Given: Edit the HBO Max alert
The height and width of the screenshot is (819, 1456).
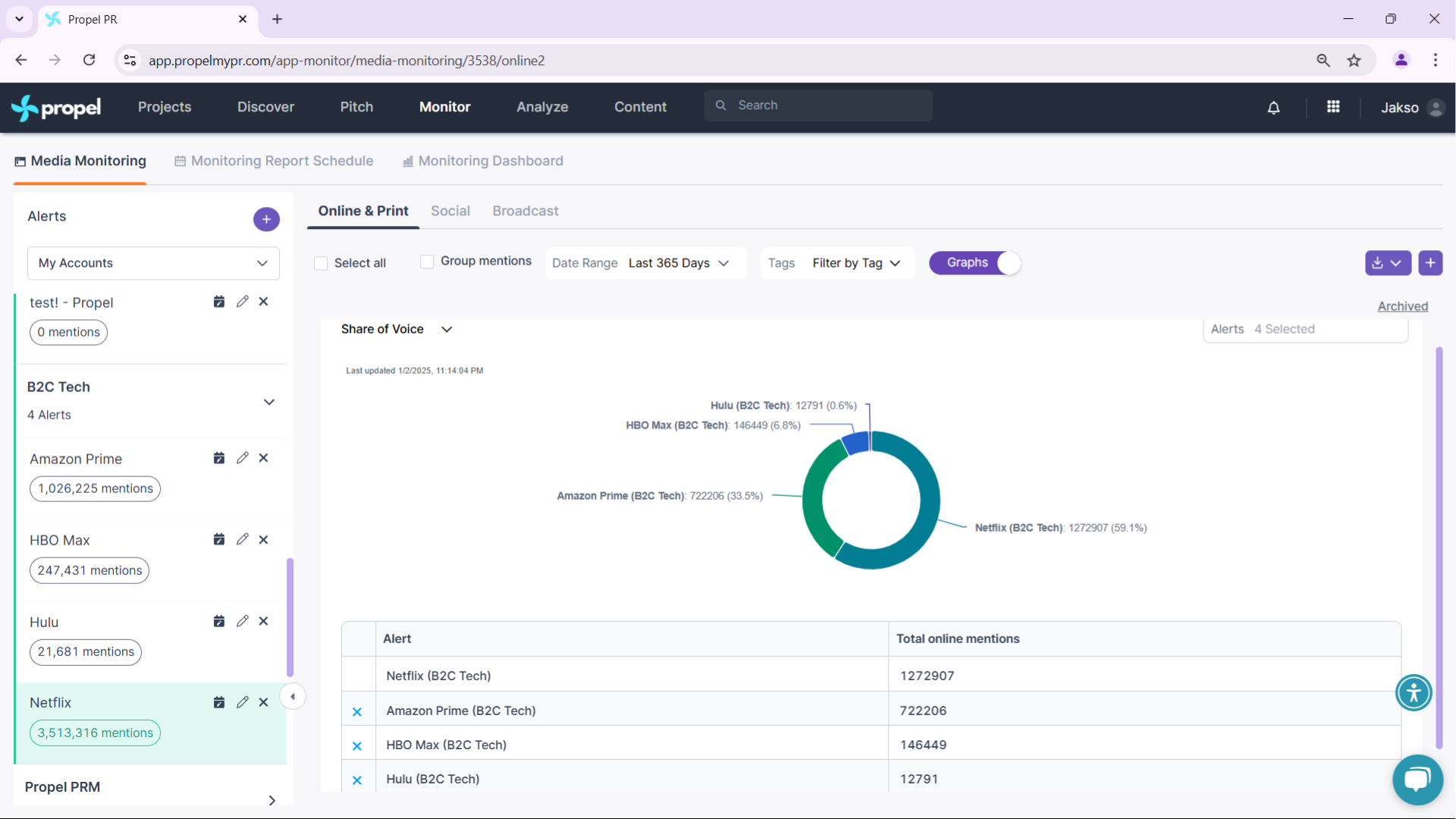Looking at the screenshot, I should [243, 539].
